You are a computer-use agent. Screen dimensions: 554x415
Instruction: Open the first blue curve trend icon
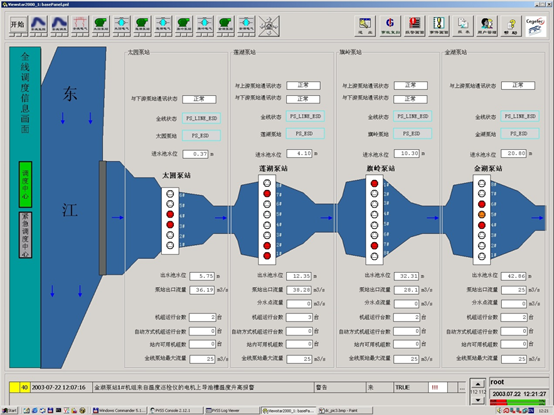tap(39, 25)
